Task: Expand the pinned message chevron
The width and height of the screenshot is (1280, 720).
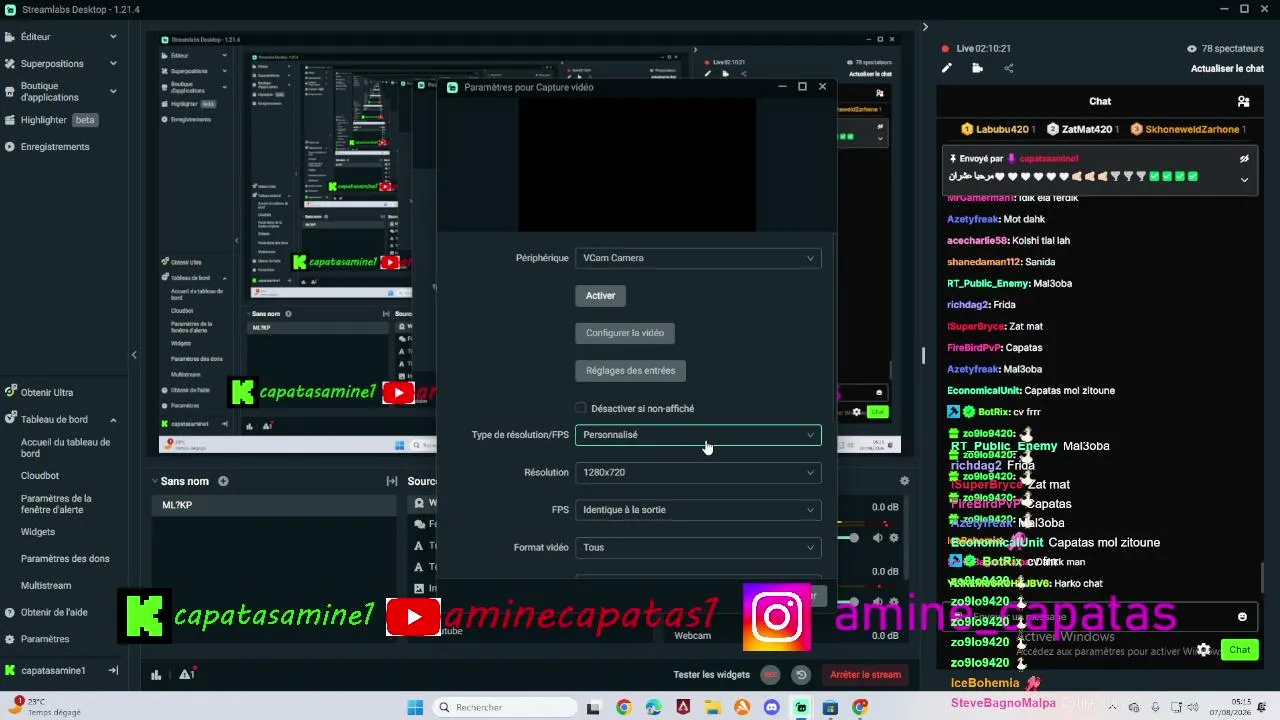Action: click(1244, 180)
